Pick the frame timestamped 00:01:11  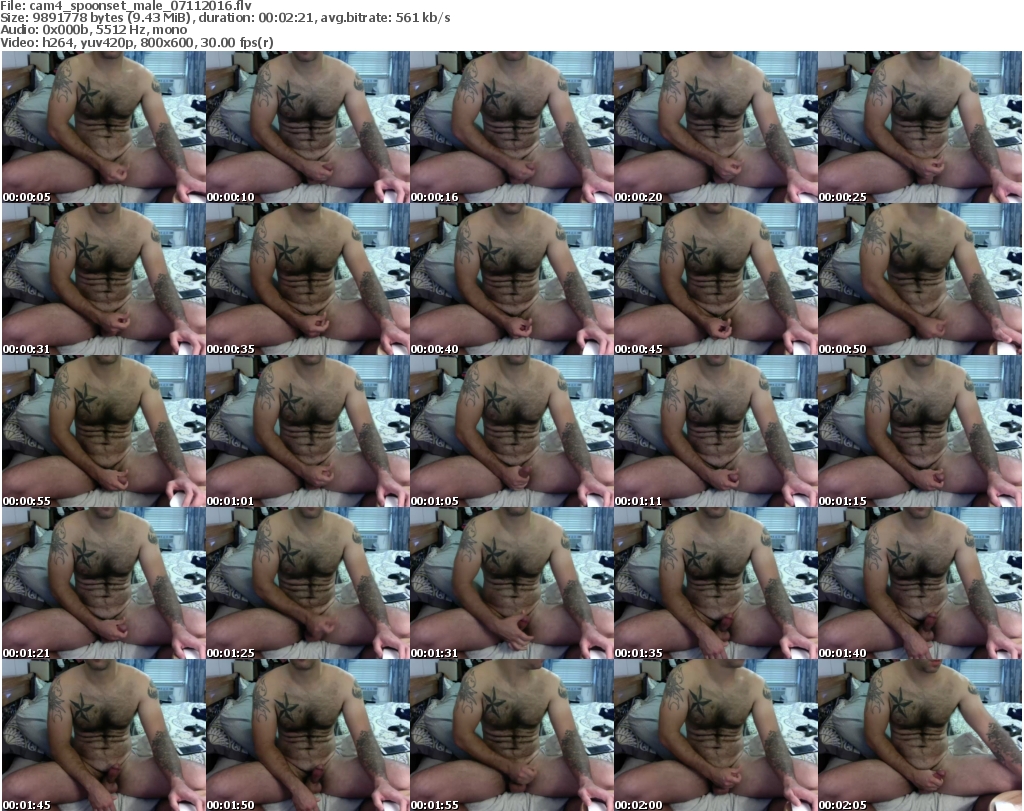tap(715, 432)
